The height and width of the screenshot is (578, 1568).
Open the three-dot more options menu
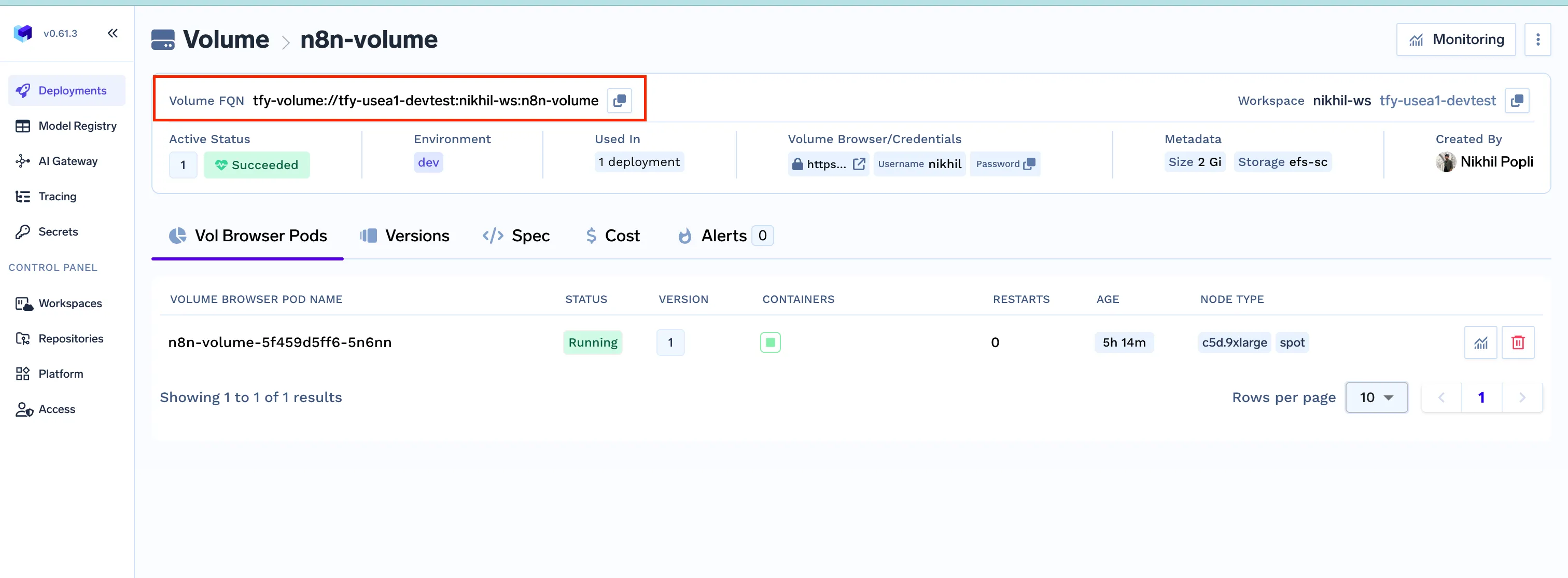point(1537,39)
